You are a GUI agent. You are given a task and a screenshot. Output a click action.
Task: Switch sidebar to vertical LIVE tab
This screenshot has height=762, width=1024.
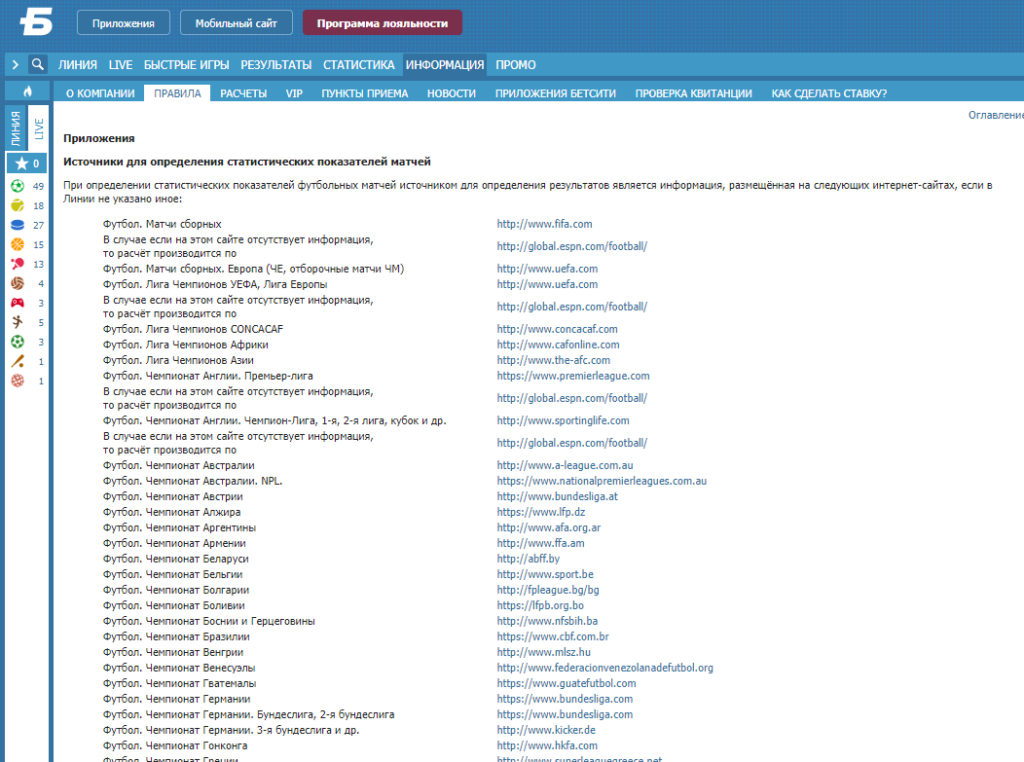click(39, 129)
